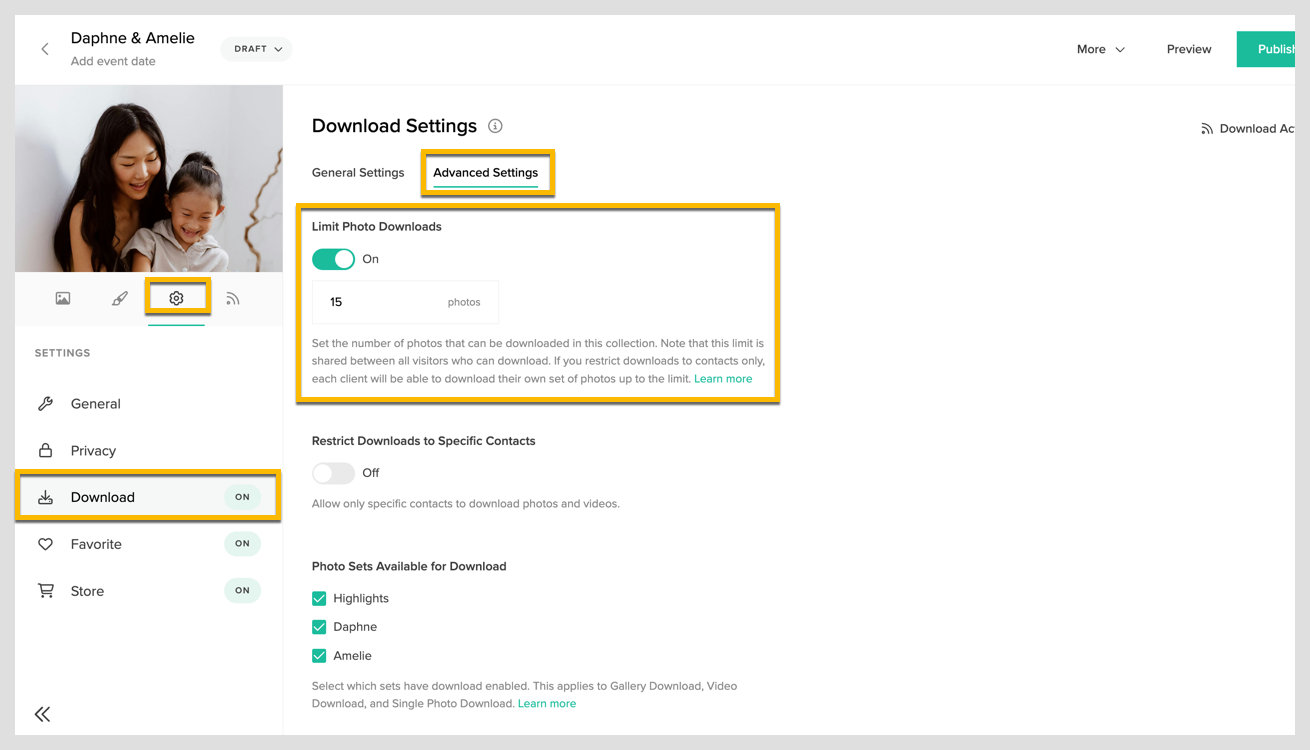Expand the More menu

coord(1099,48)
